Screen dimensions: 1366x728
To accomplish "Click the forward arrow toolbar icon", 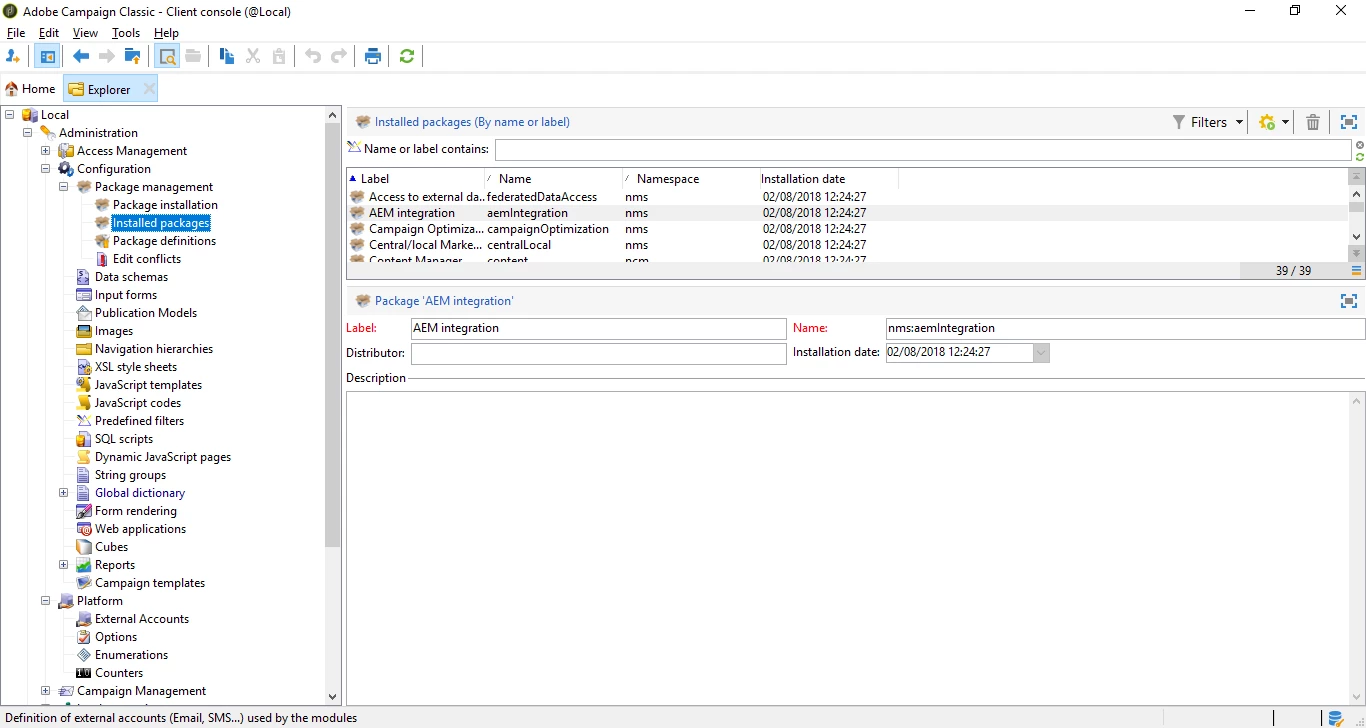I will tap(107, 57).
